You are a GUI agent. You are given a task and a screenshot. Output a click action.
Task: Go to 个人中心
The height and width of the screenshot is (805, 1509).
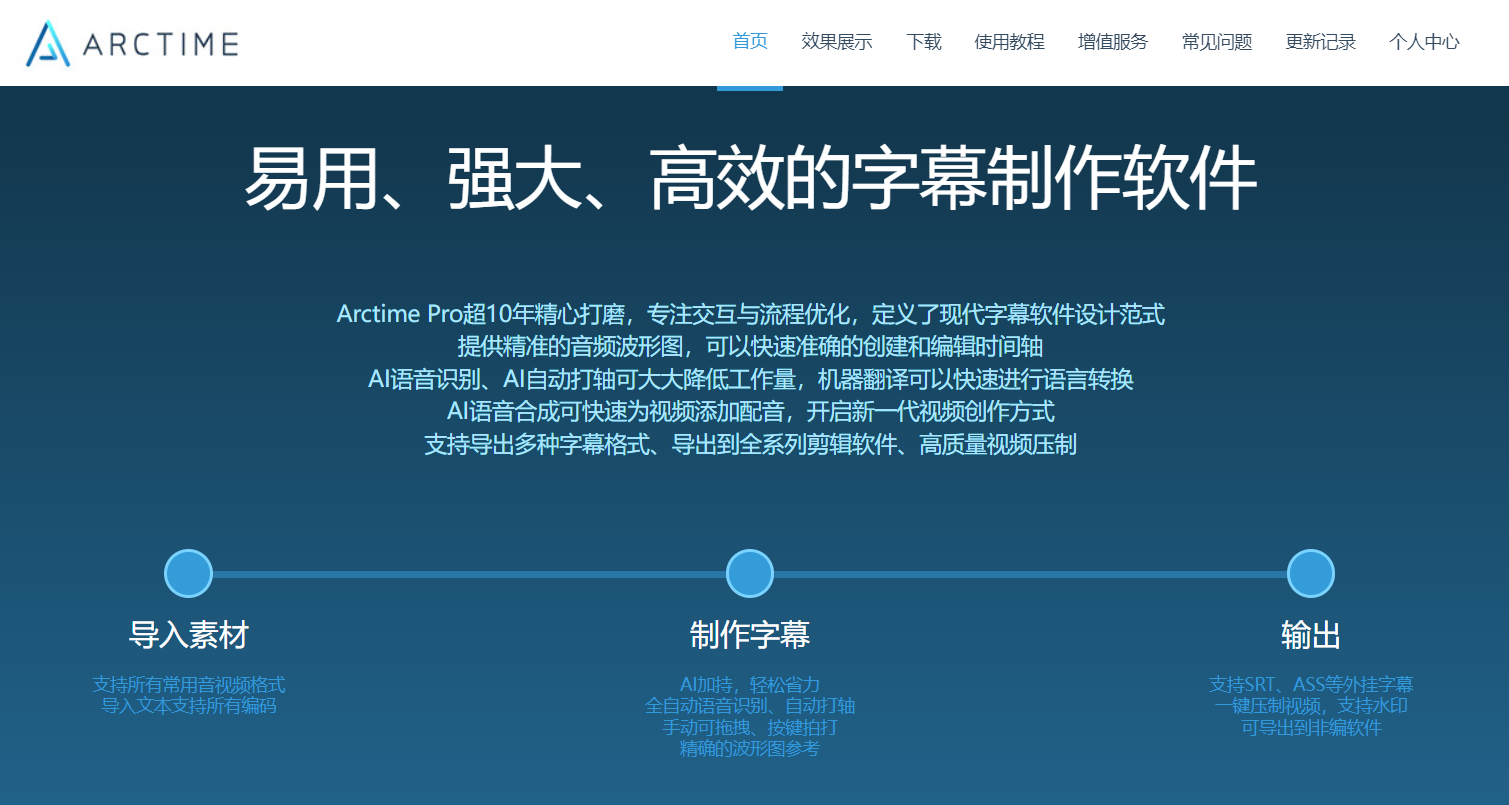click(x=1424, y=42)
